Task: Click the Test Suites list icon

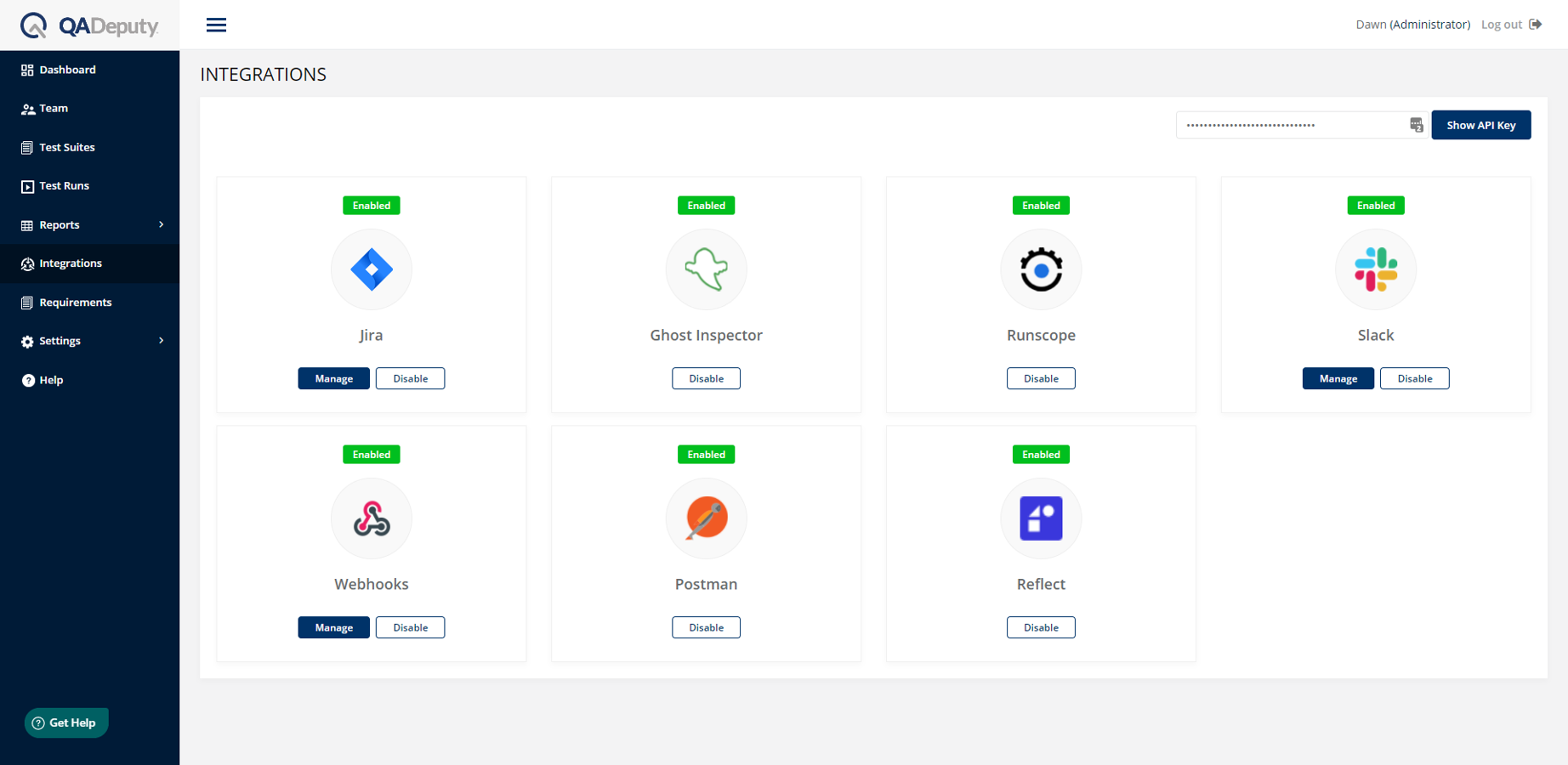Action: click(x=27, y=148)
